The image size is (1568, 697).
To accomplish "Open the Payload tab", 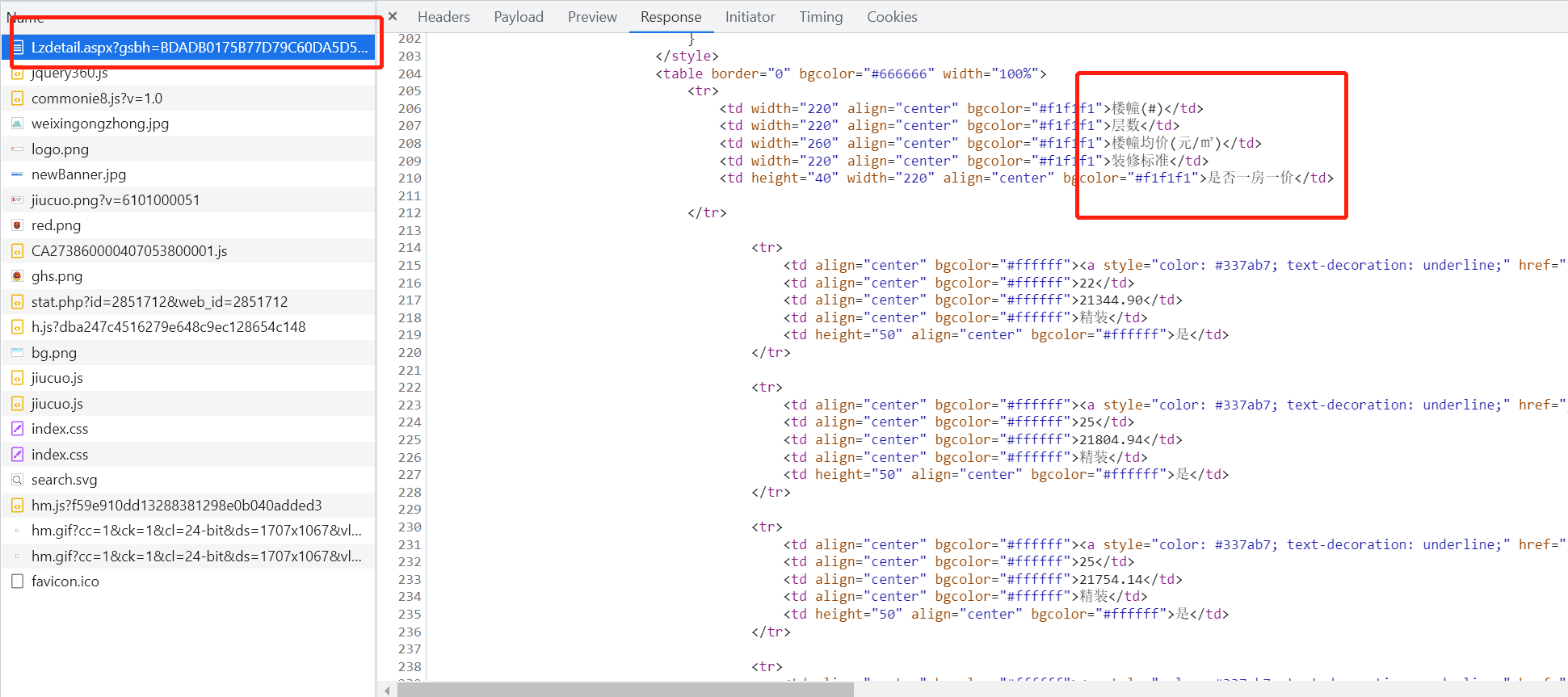I will click(518, 17).
